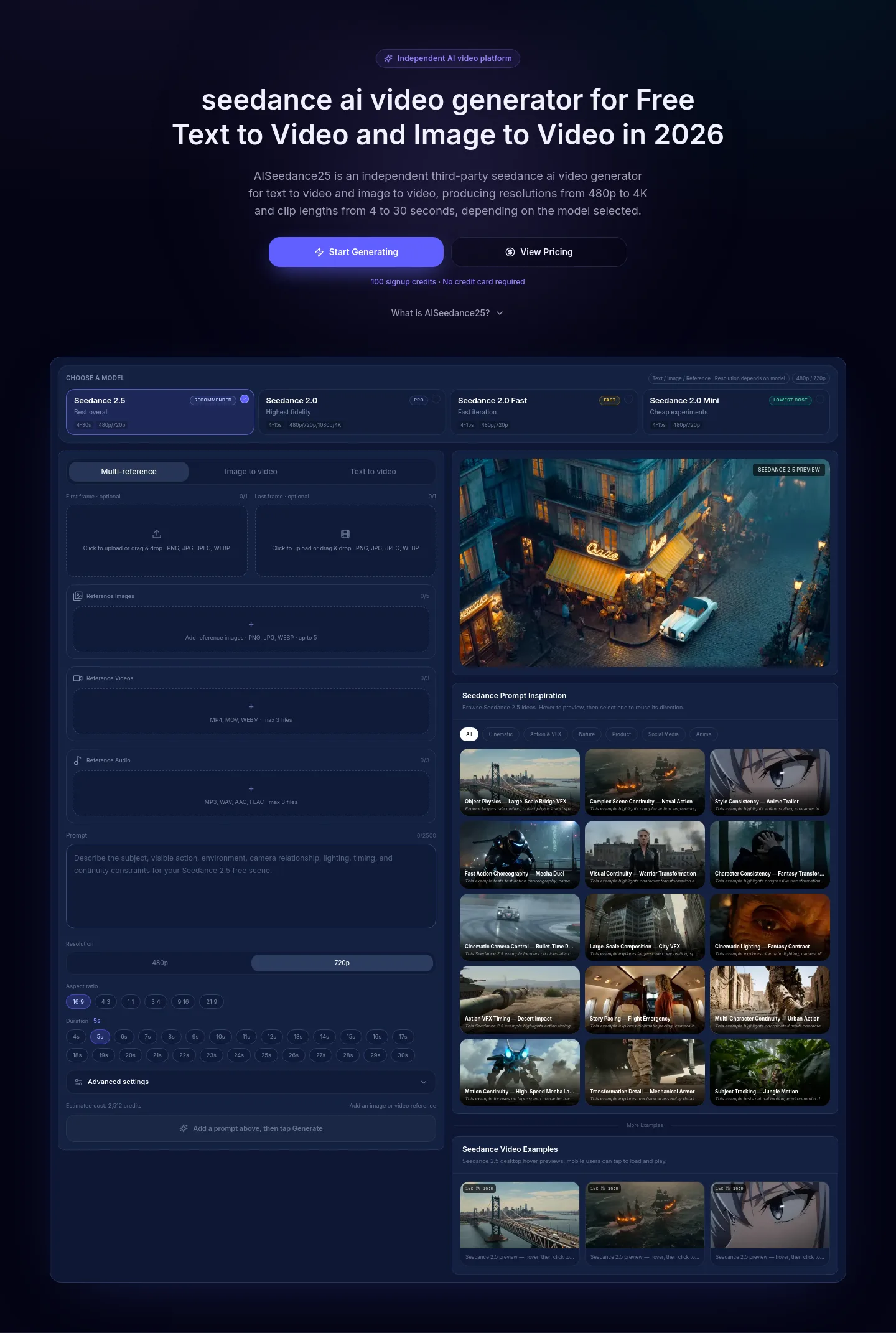
Task: Click the First frame upload icon
Action: (x=157, y=534)
